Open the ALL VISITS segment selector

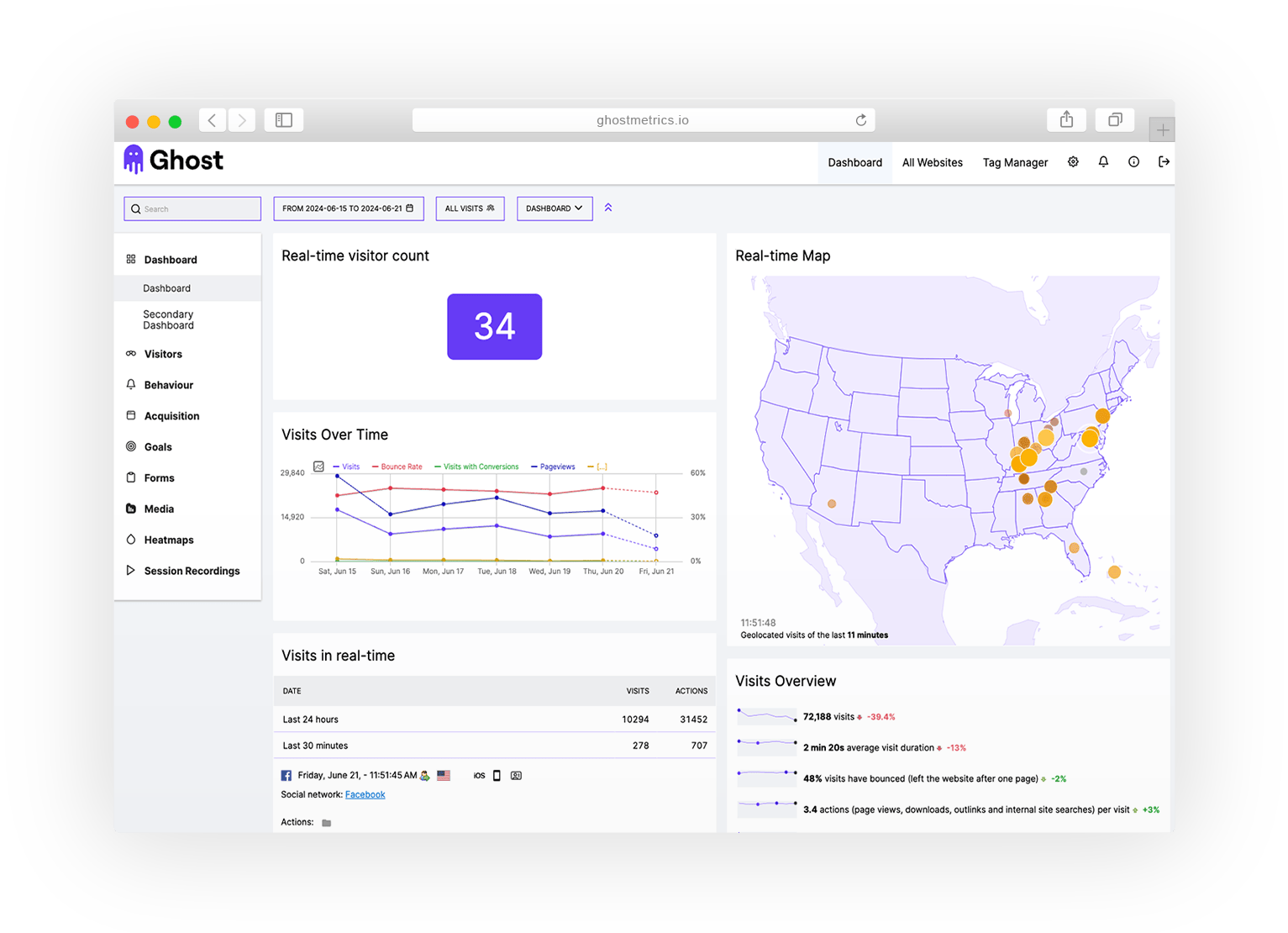coord(470,208)
